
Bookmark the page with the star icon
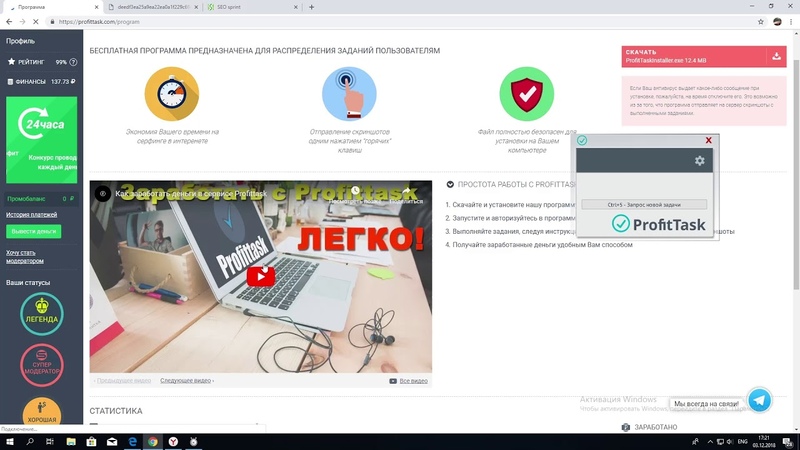pos(761,22)
